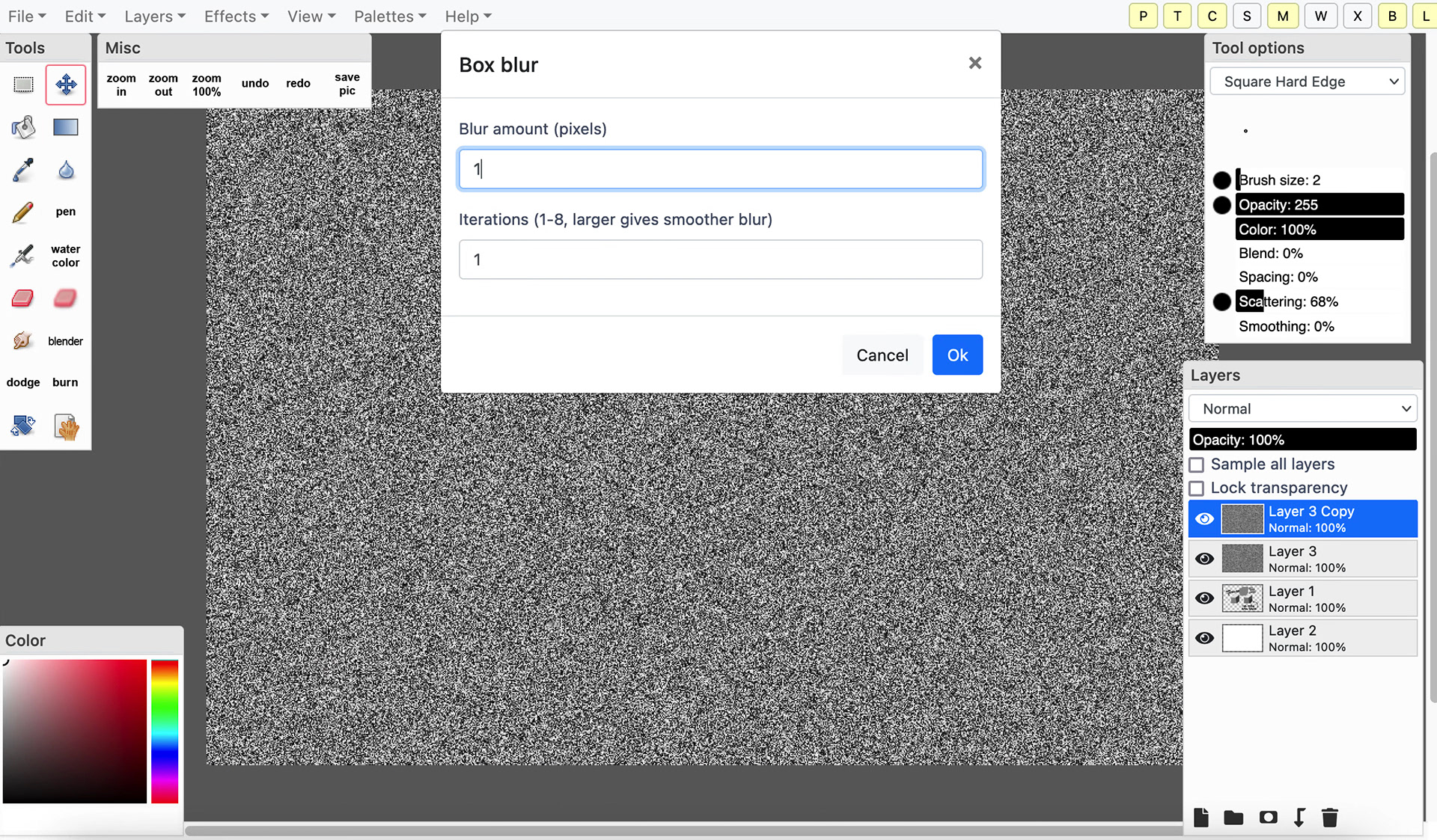Image resolution: width=1437 pixels, height=840 pixels.
Task: Open the Palettes menu
Action: tap(389, 16)
